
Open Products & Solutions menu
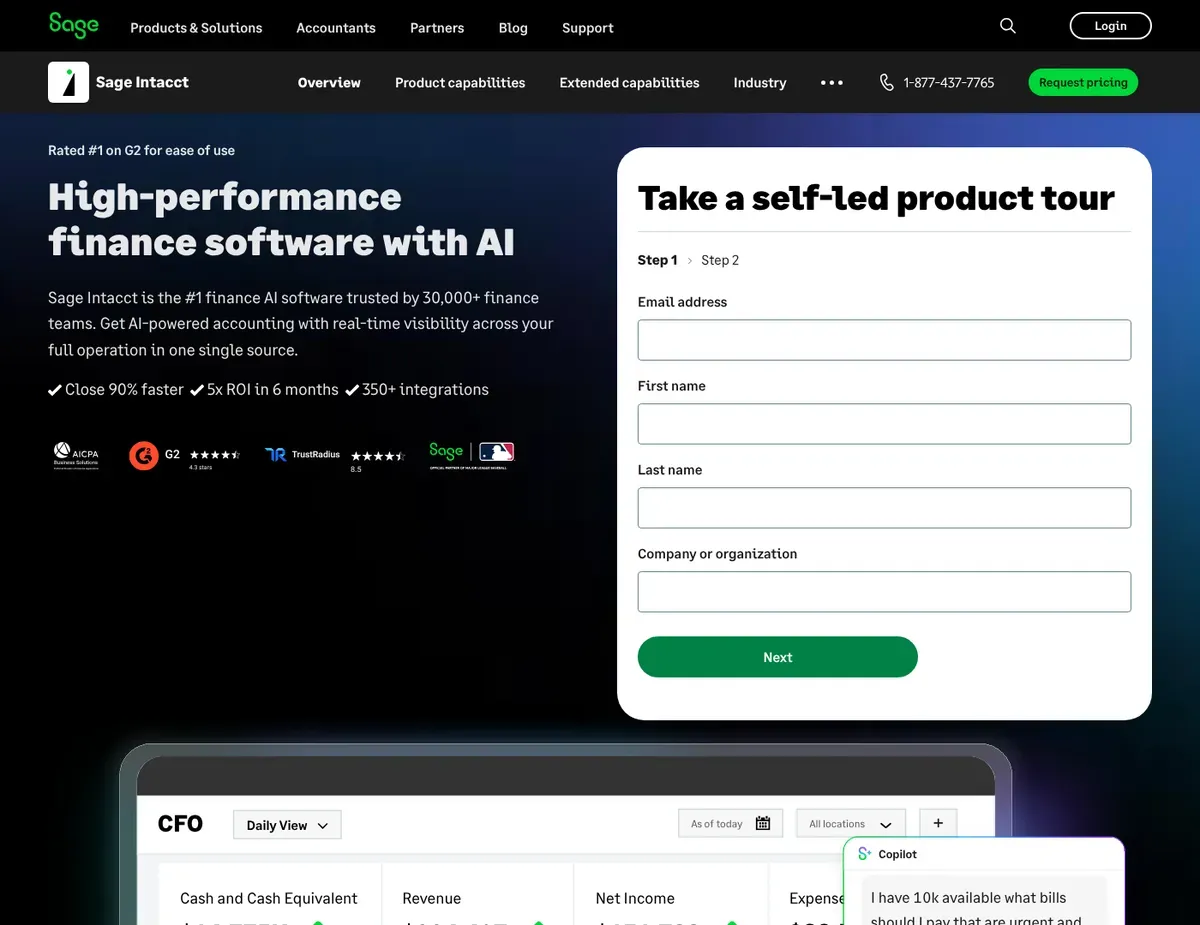pyautogui.click(x=196, y=28)
